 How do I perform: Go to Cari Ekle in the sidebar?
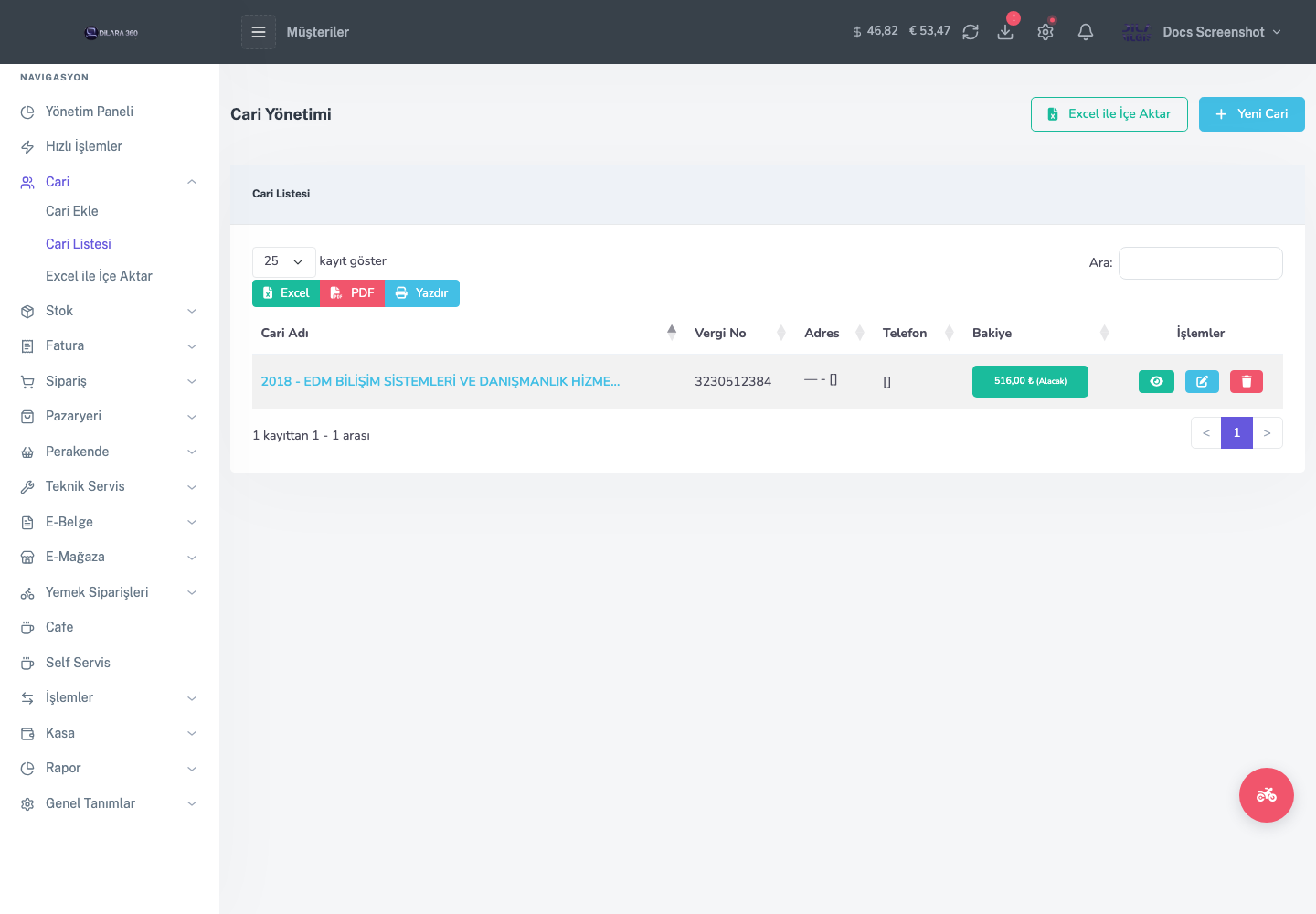tap(72, 211)
